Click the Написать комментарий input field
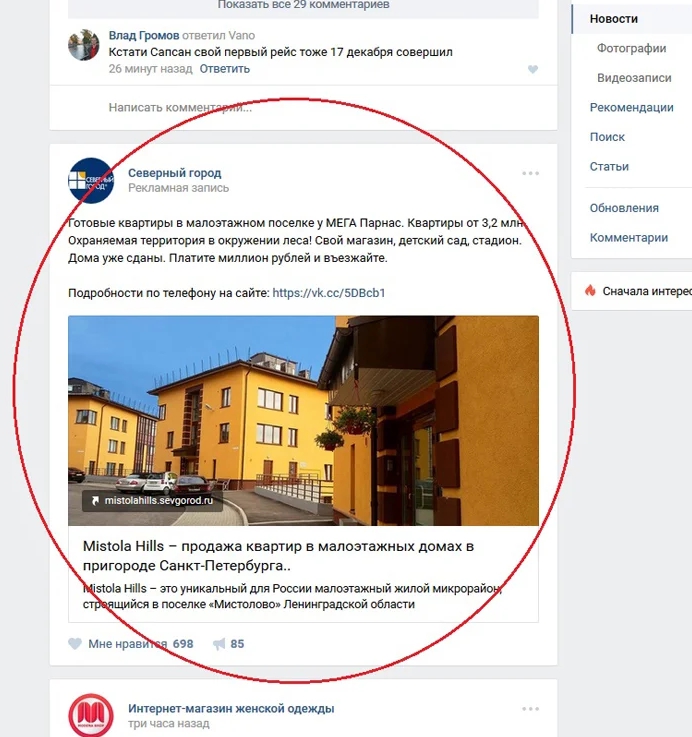The image size is (692, 737). (303, 108)
